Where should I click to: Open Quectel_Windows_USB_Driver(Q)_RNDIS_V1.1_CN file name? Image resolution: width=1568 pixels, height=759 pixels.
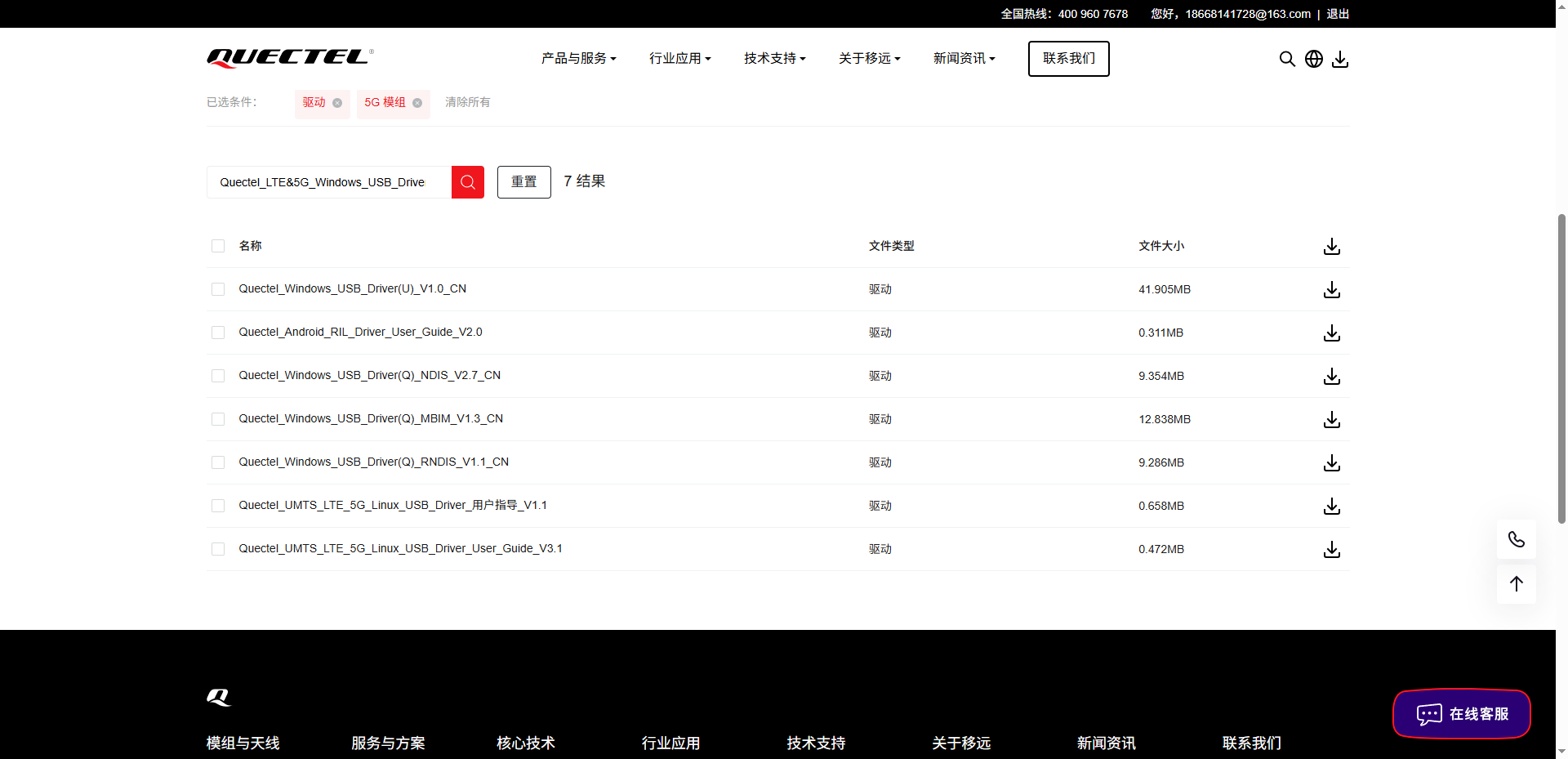click(373, 462)
